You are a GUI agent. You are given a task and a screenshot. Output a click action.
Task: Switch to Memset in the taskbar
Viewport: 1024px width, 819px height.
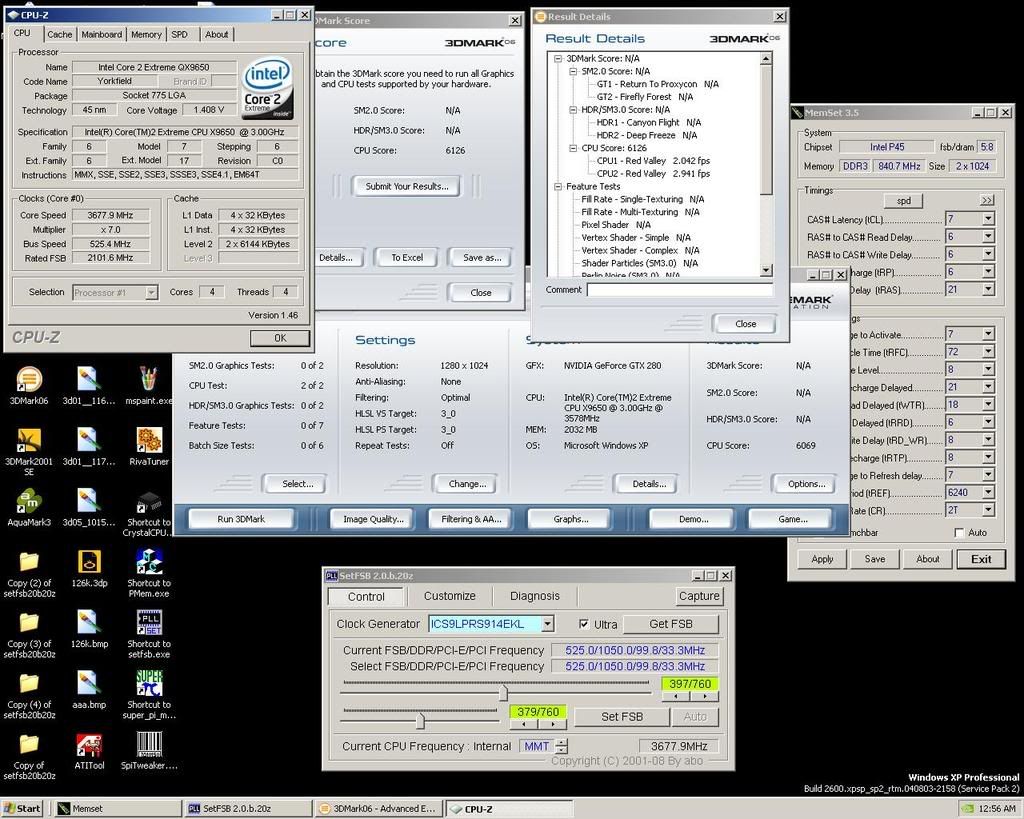click(118, 809)
